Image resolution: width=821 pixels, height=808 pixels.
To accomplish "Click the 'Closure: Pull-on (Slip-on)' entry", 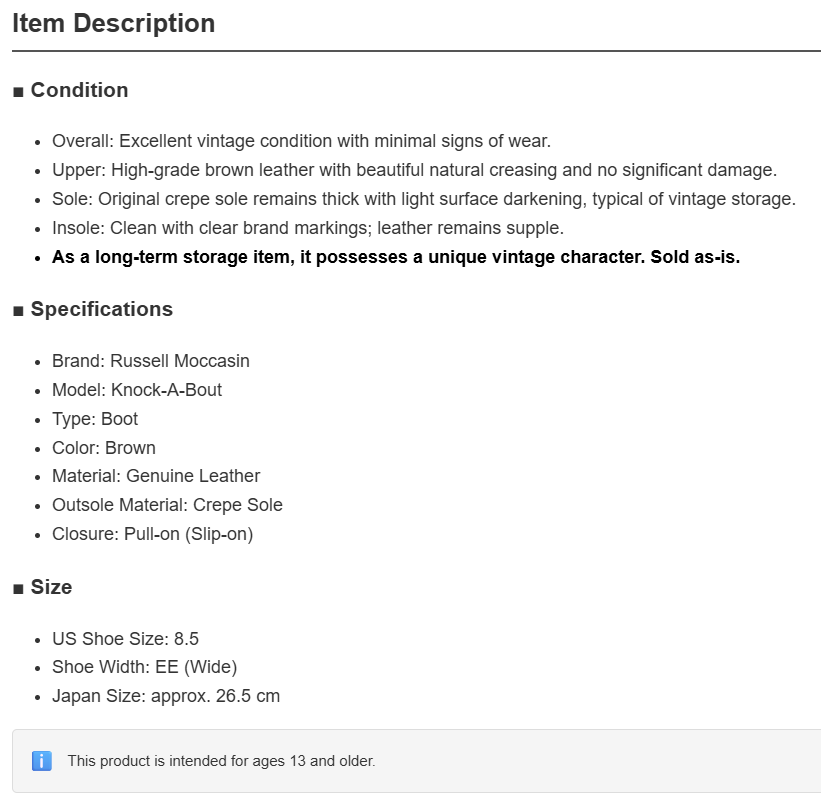I will (152, 534).
